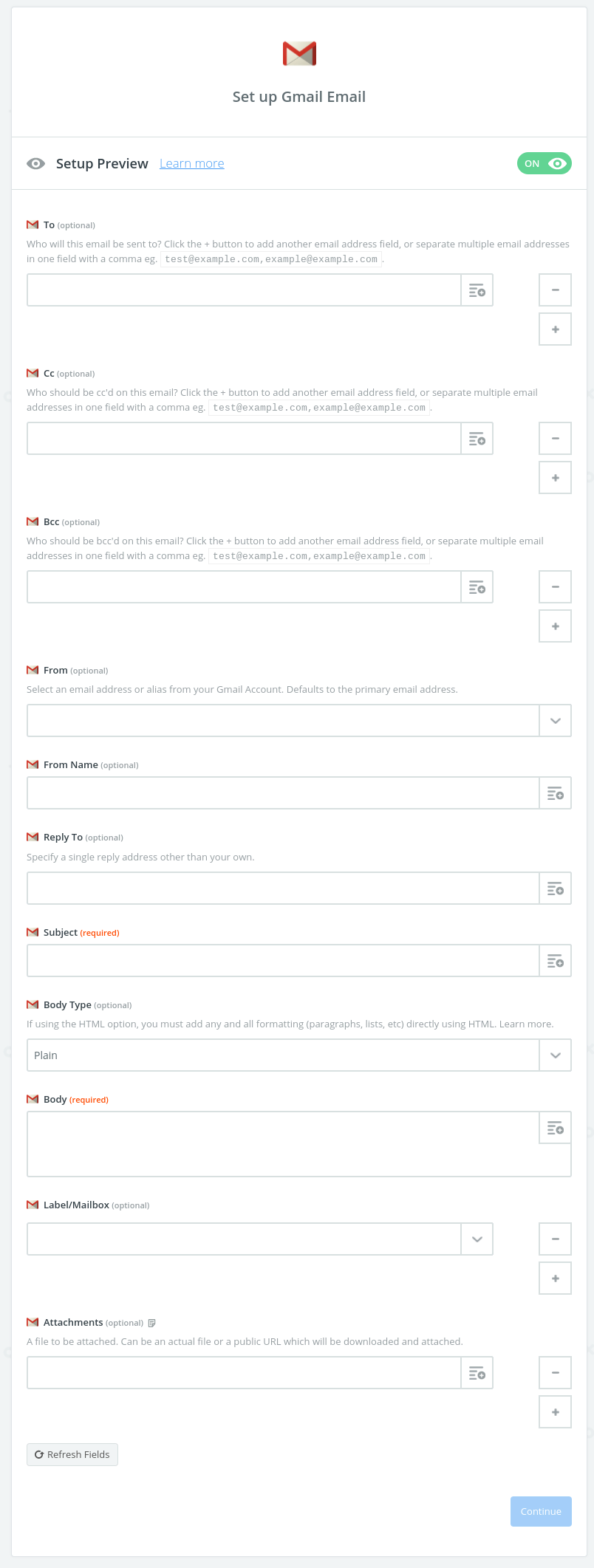
Task: Open the Label/Mailbox dropdown
Action: 477,1239
